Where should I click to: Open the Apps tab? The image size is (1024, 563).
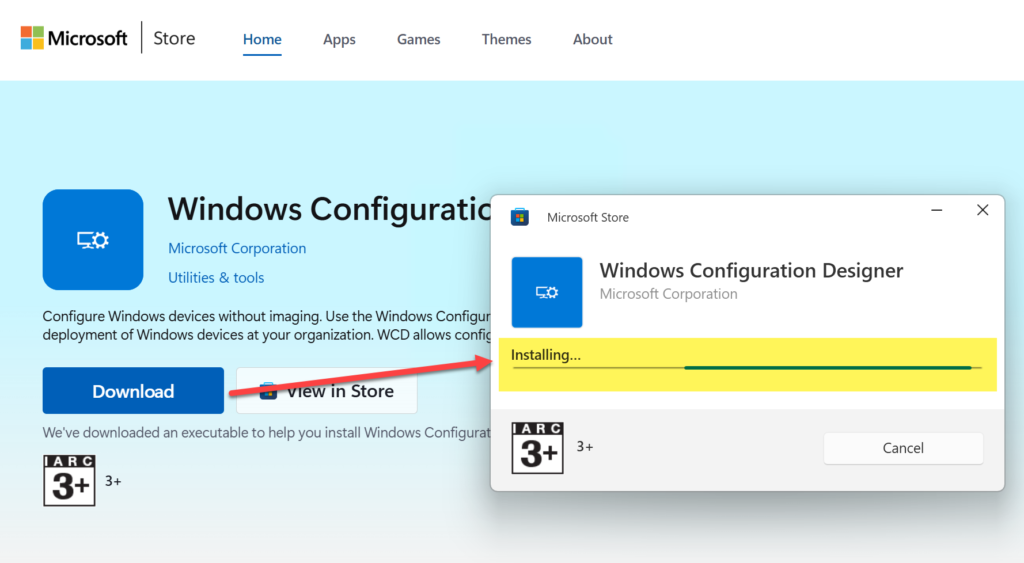click(x=339, y=39)
